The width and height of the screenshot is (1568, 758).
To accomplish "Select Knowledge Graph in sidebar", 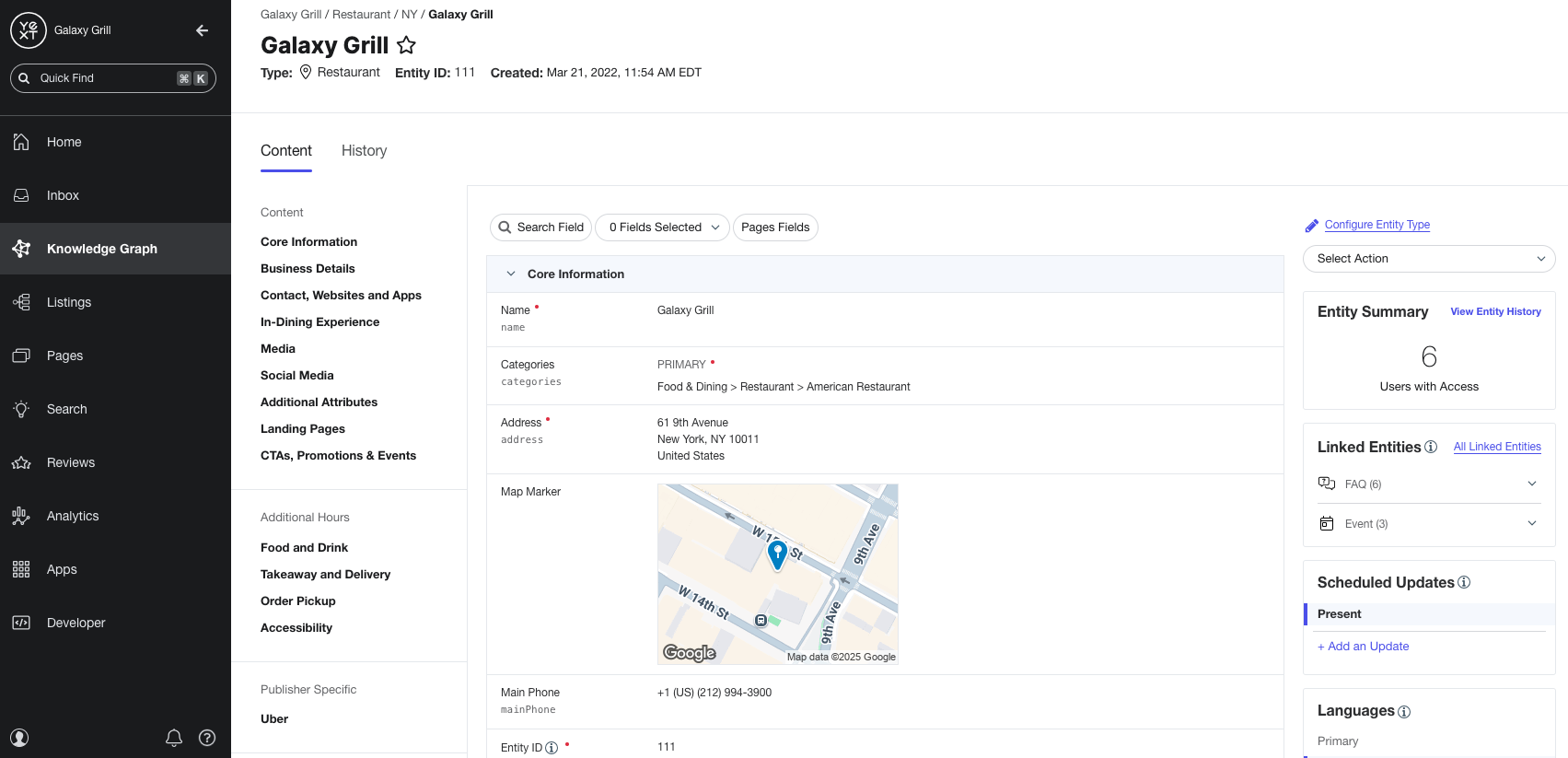I will [115, 249].
